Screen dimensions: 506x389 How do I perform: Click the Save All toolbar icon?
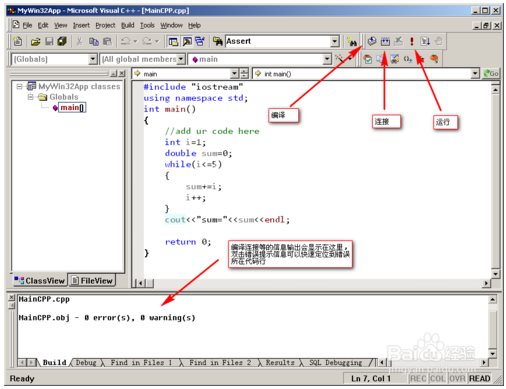tap(62, 42)
